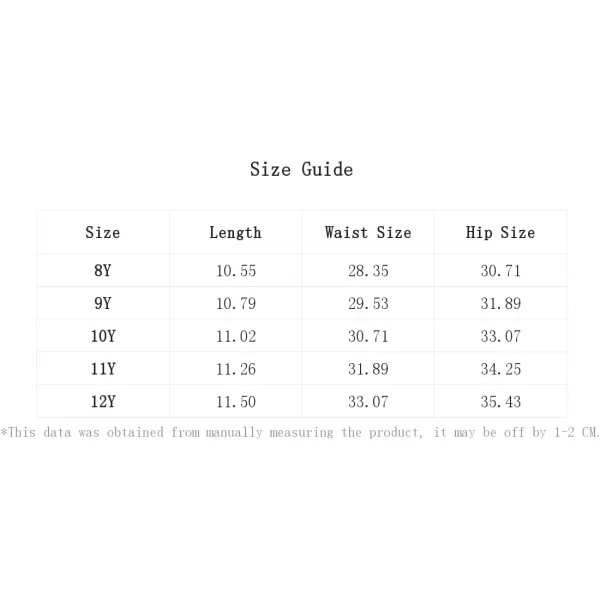Click the 28.35 waist value
The image size is (600, 600).
coord(368,271)
